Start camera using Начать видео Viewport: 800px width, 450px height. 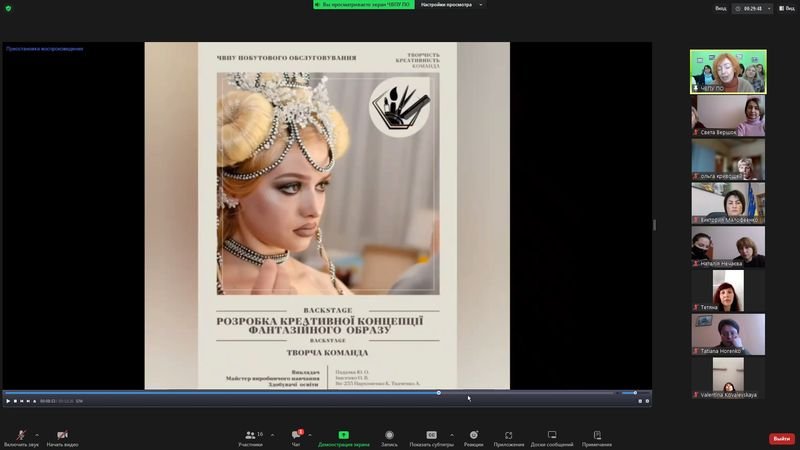coord(62,436)
